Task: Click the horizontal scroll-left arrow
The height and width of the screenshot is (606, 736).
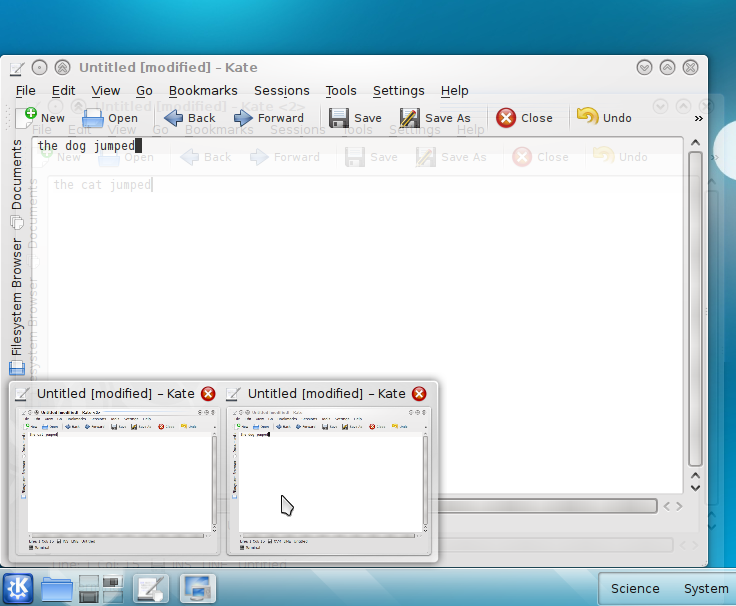Action: point(667,506)
